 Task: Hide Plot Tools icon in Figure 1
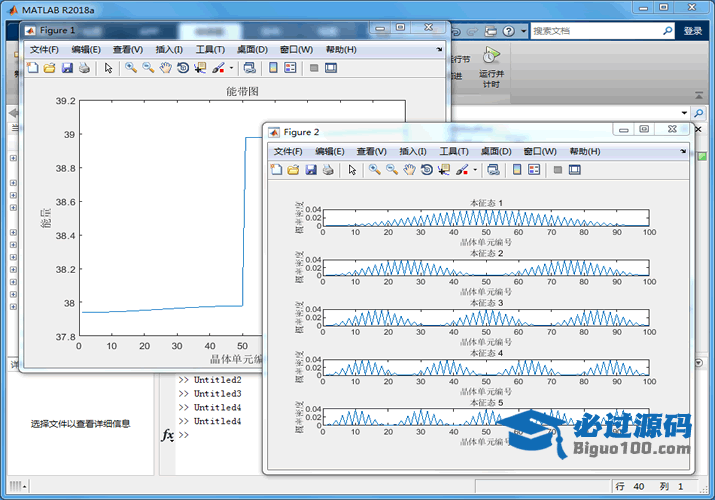tap(314, 68)
